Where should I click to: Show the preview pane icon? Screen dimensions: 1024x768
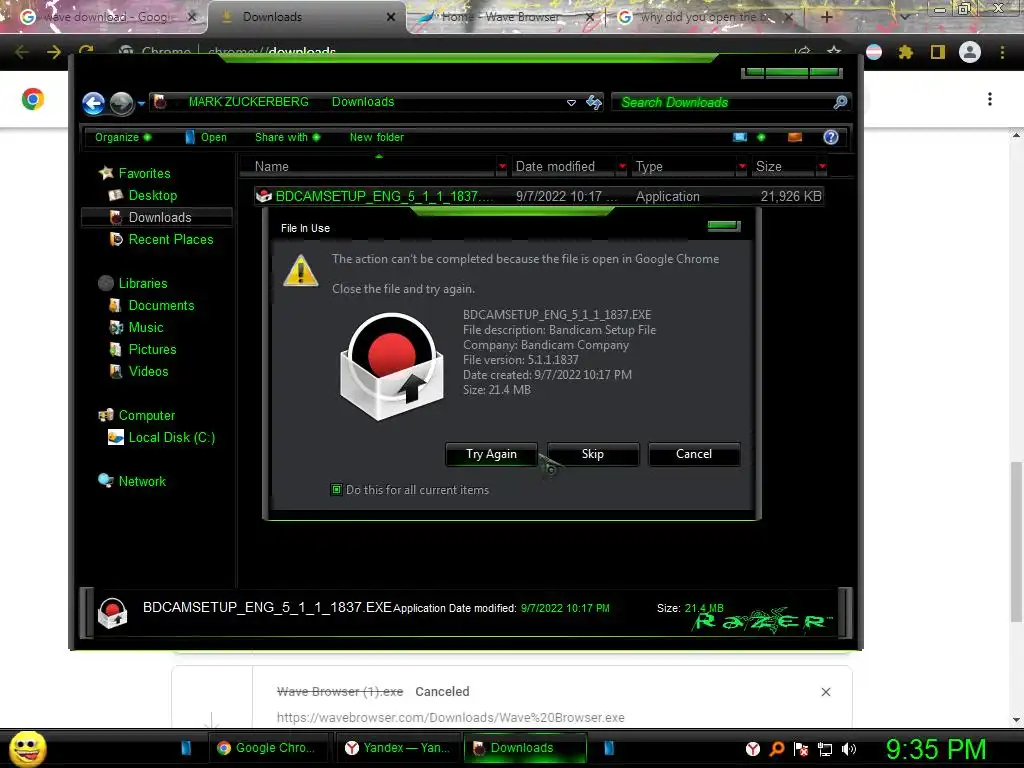[x=795, y=137]
